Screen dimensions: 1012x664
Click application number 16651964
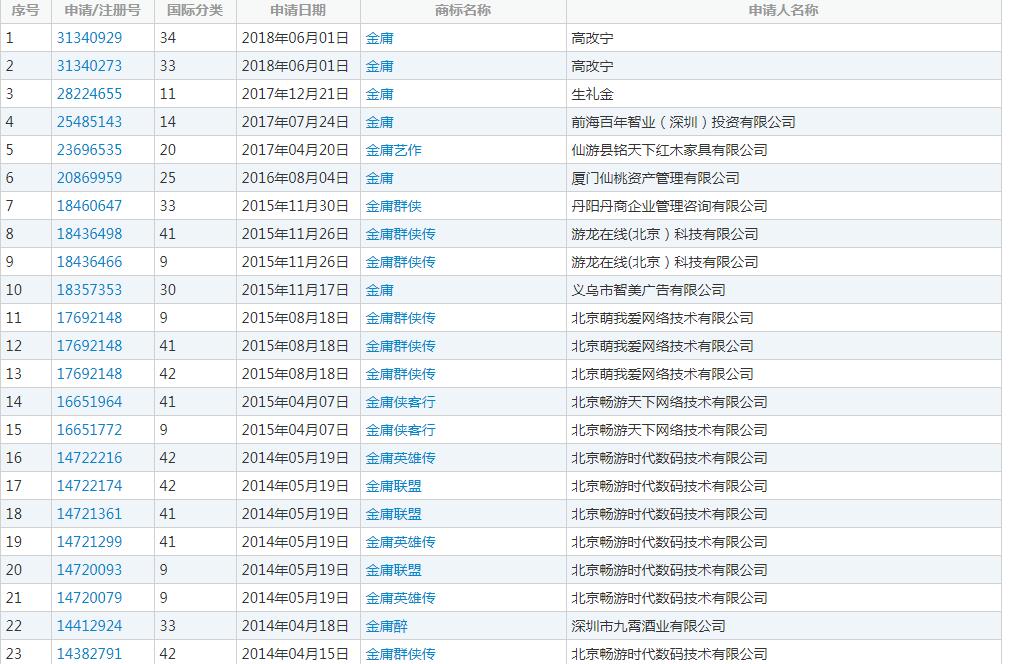click(89, 402)
